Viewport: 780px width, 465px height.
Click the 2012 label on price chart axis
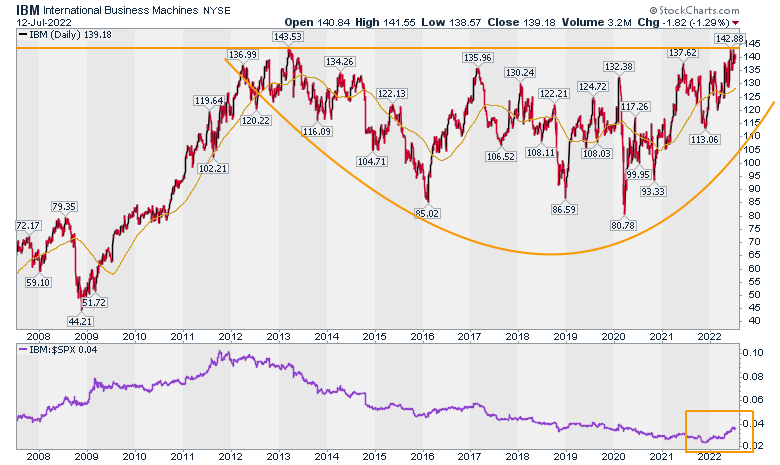[x=230, y=337]
